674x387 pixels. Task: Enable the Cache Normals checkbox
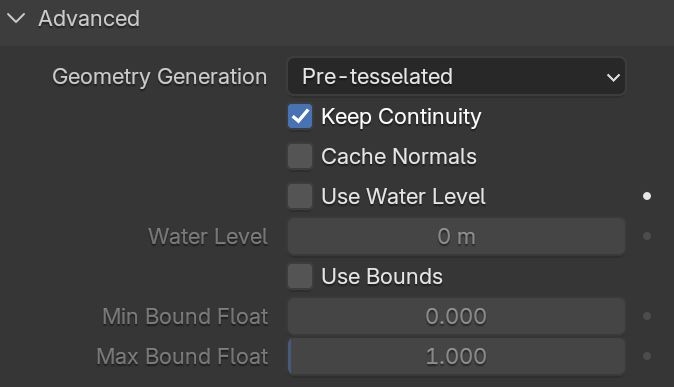point(300,156)
